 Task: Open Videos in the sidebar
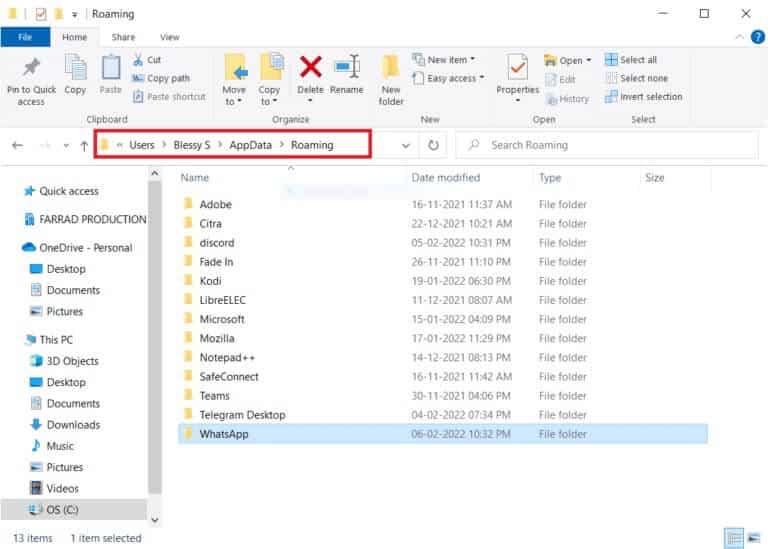(55, 488)
